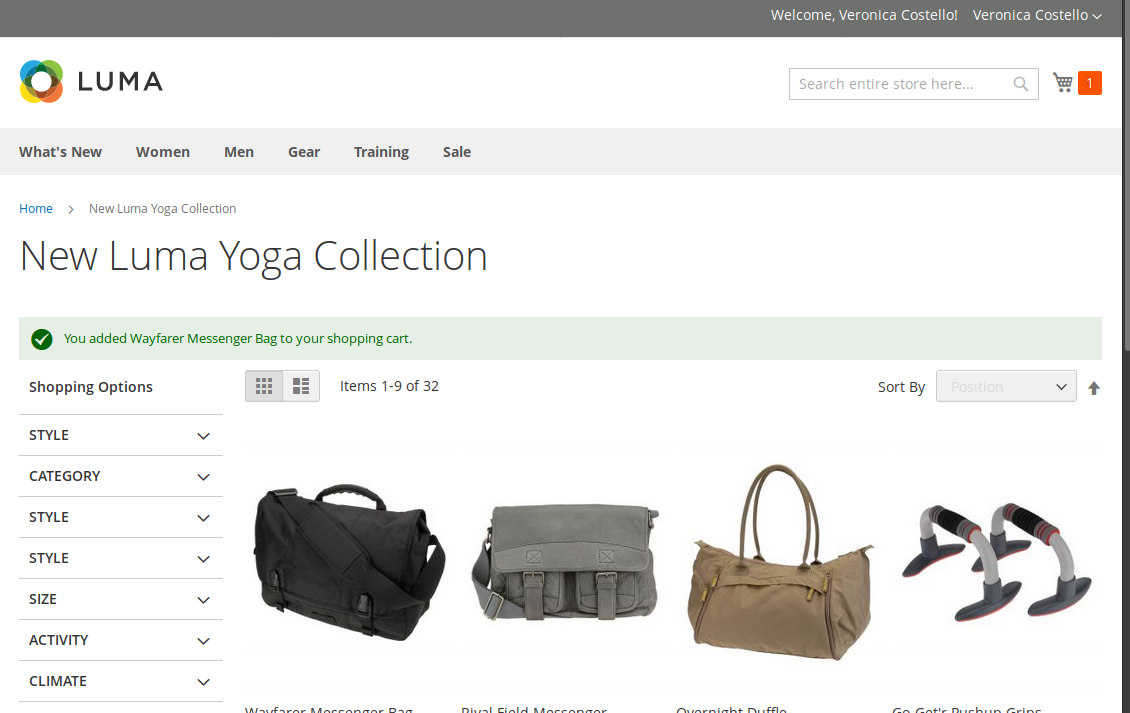Click the Luma logo icon

(41, 82)
